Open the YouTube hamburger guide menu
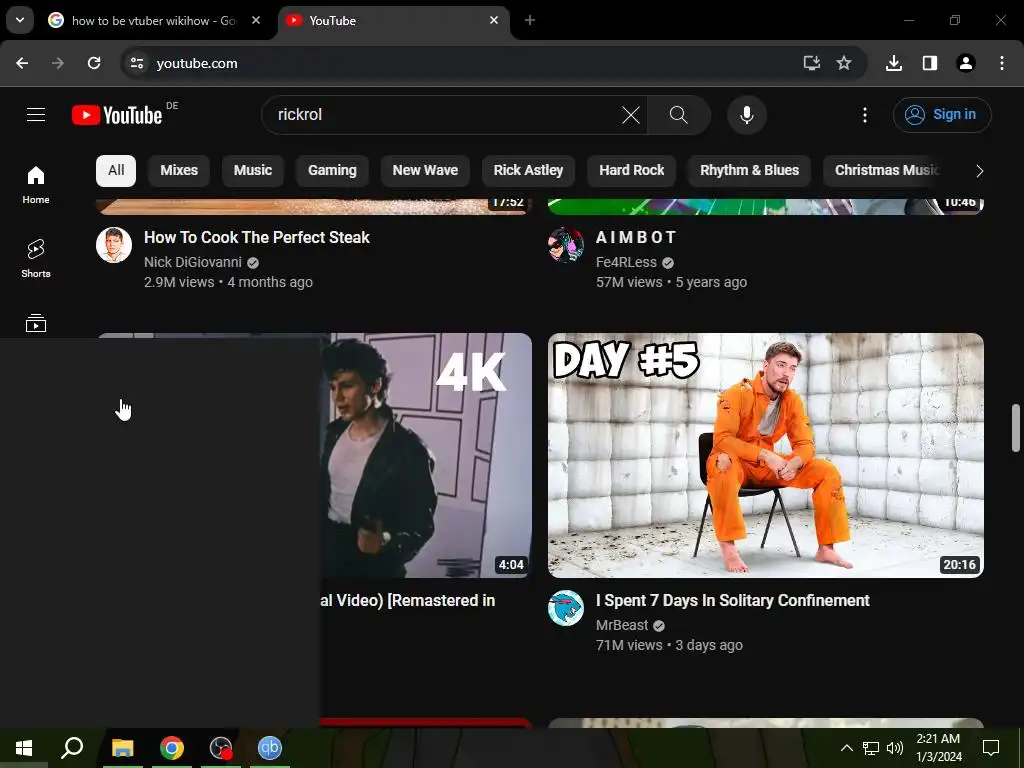Image resolution: width=1024 pixels, height=768 pixels. (36, 115)
